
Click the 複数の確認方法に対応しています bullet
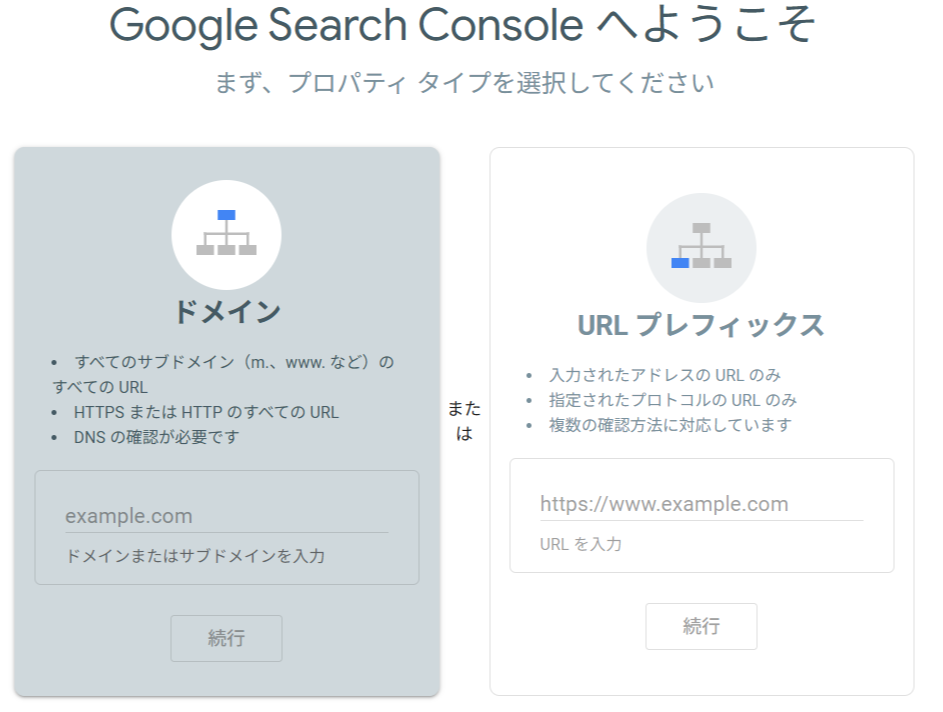click(x=669, y=425)
